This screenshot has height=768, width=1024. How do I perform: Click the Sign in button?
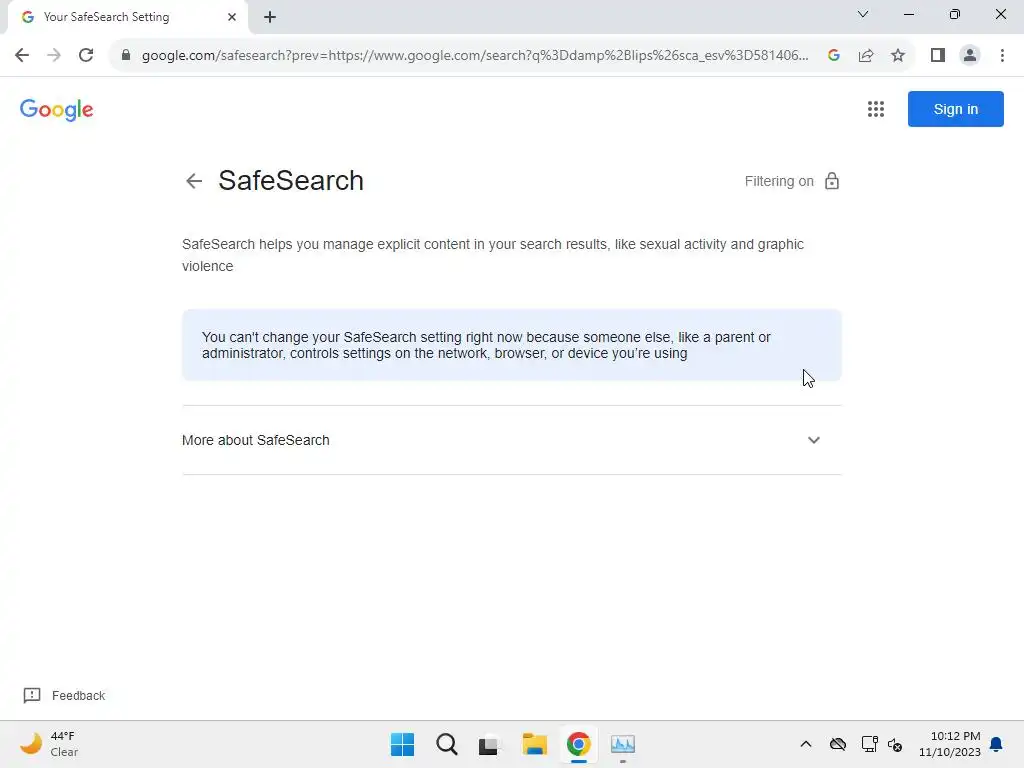click(x=955, y=109)
